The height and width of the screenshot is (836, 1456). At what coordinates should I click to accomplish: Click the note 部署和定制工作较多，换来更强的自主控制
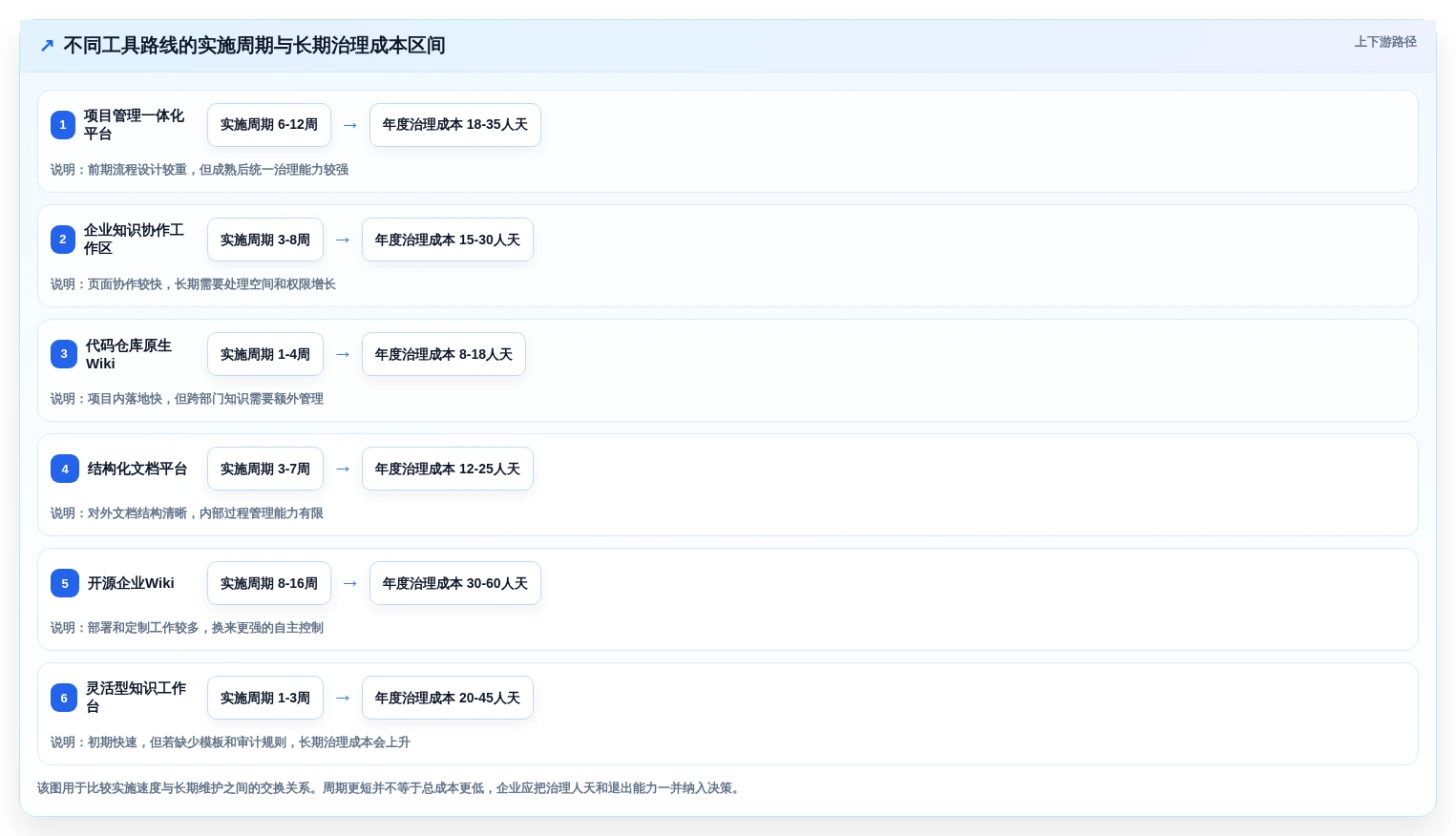click(x=205, y=628)
